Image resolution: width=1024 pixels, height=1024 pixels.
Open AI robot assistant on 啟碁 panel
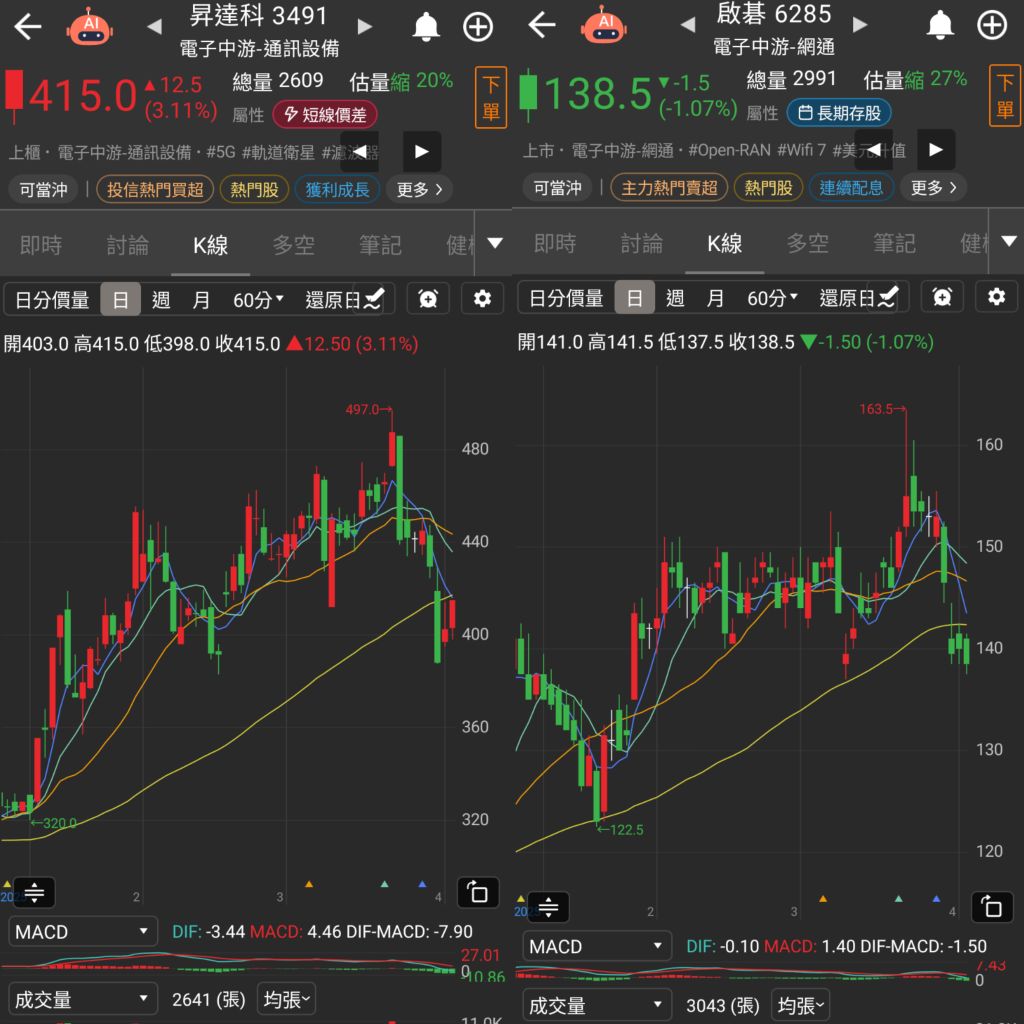tap(603, 25)
